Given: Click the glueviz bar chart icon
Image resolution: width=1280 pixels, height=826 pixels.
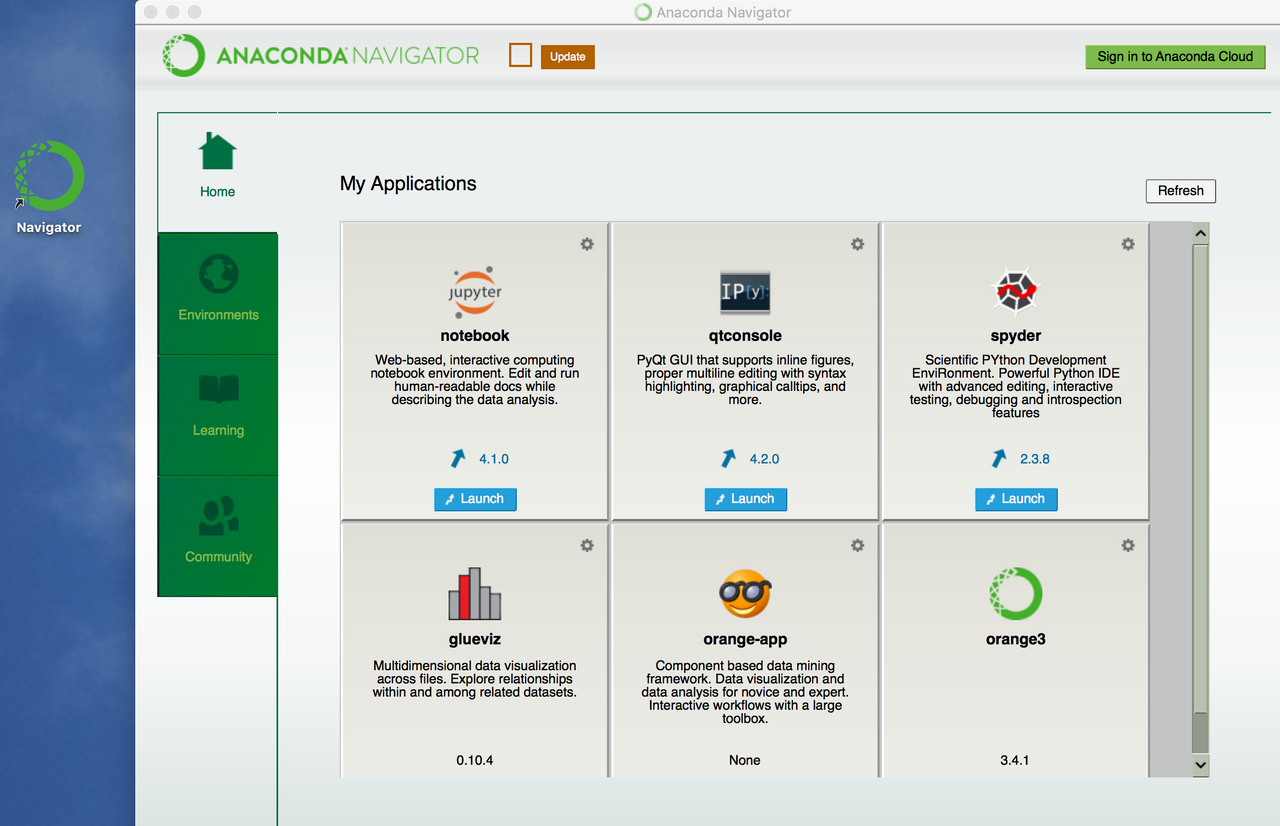Looking at the screenshot, I should 475,595.
